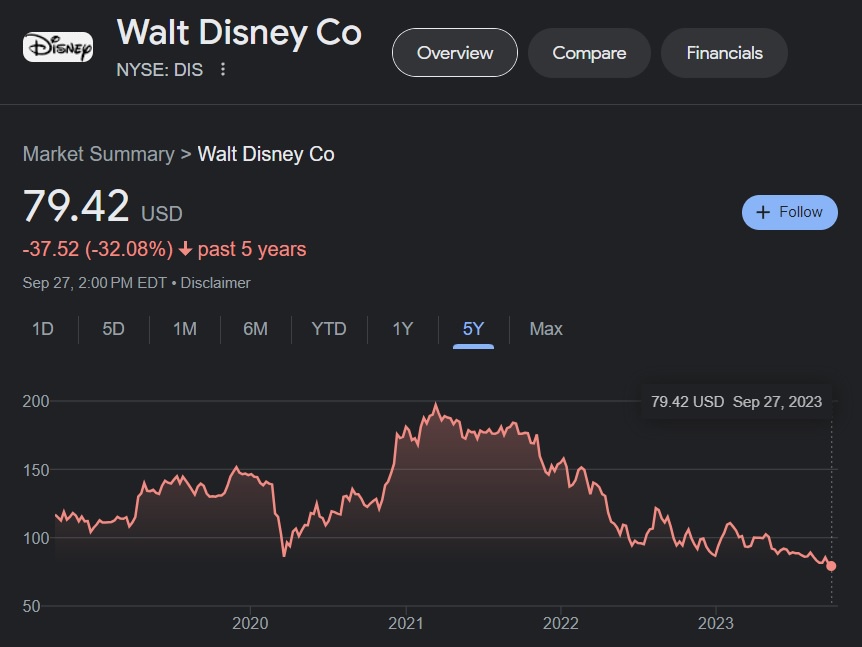Select the 5D time range
Screen dimensions: 862x647
113,329
